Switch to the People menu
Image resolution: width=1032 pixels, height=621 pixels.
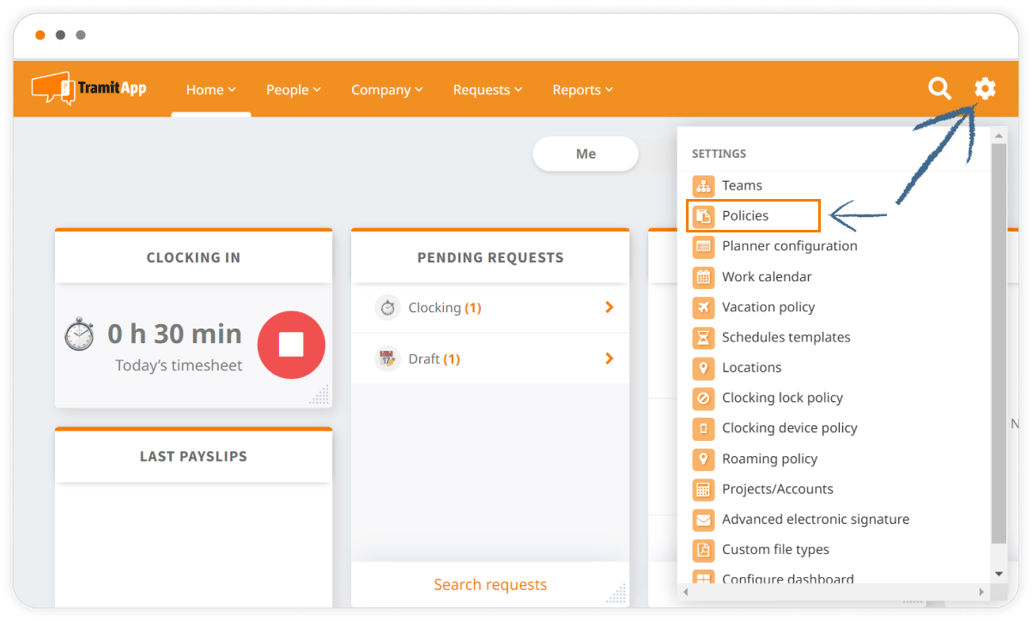pos(293,89)
